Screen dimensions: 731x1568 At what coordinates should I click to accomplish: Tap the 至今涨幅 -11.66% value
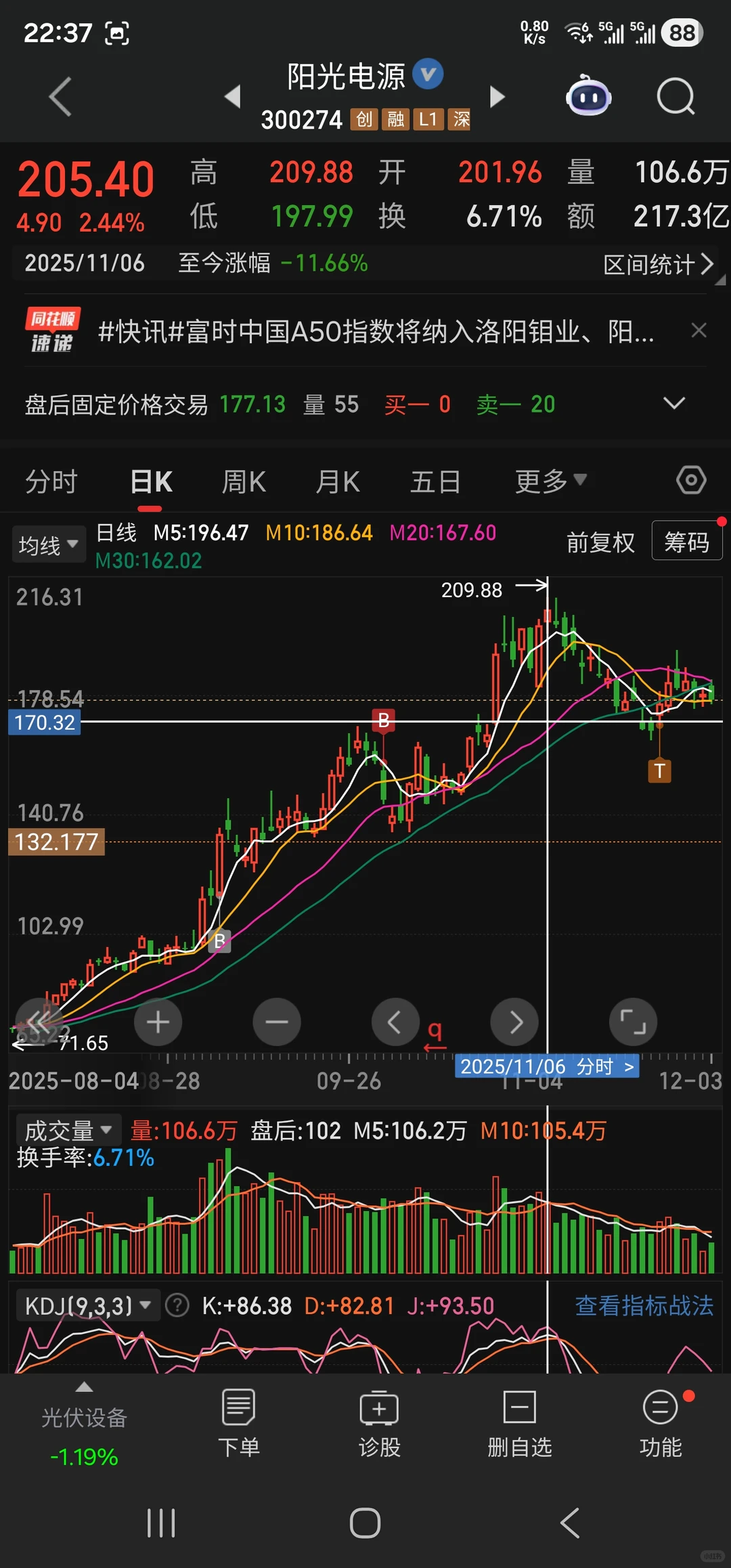(x=324, y=263)
